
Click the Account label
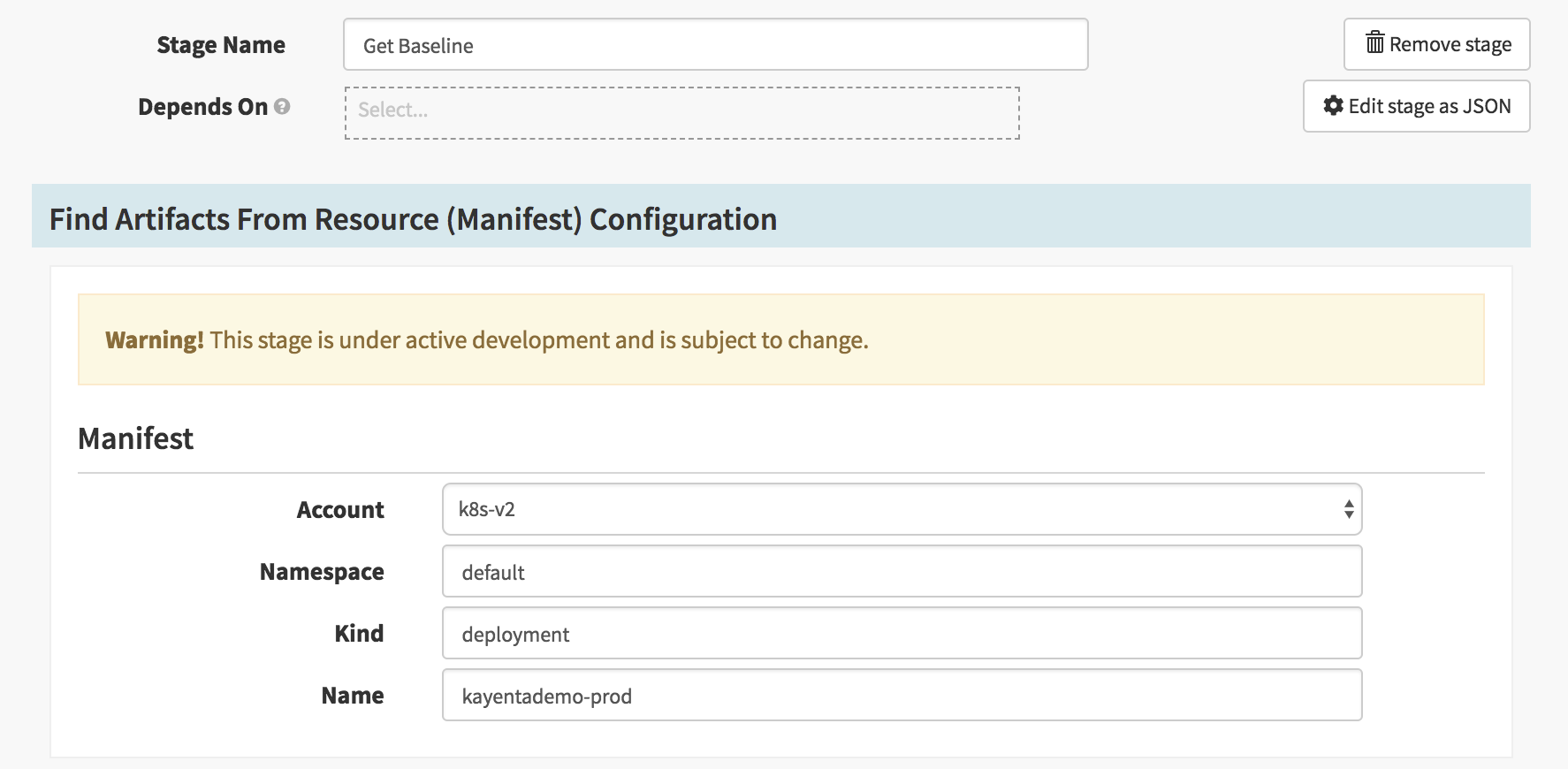coord(340,510)
